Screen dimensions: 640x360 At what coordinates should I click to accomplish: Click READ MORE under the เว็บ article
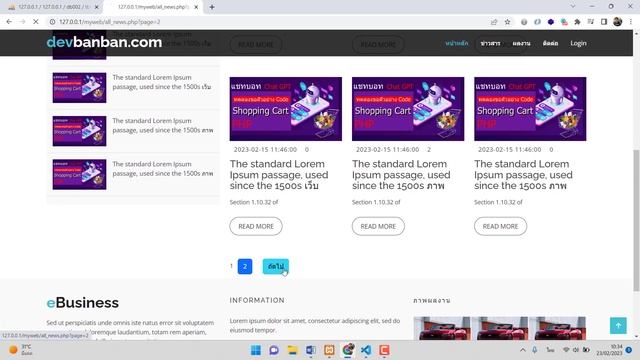(x=256, y=226)
